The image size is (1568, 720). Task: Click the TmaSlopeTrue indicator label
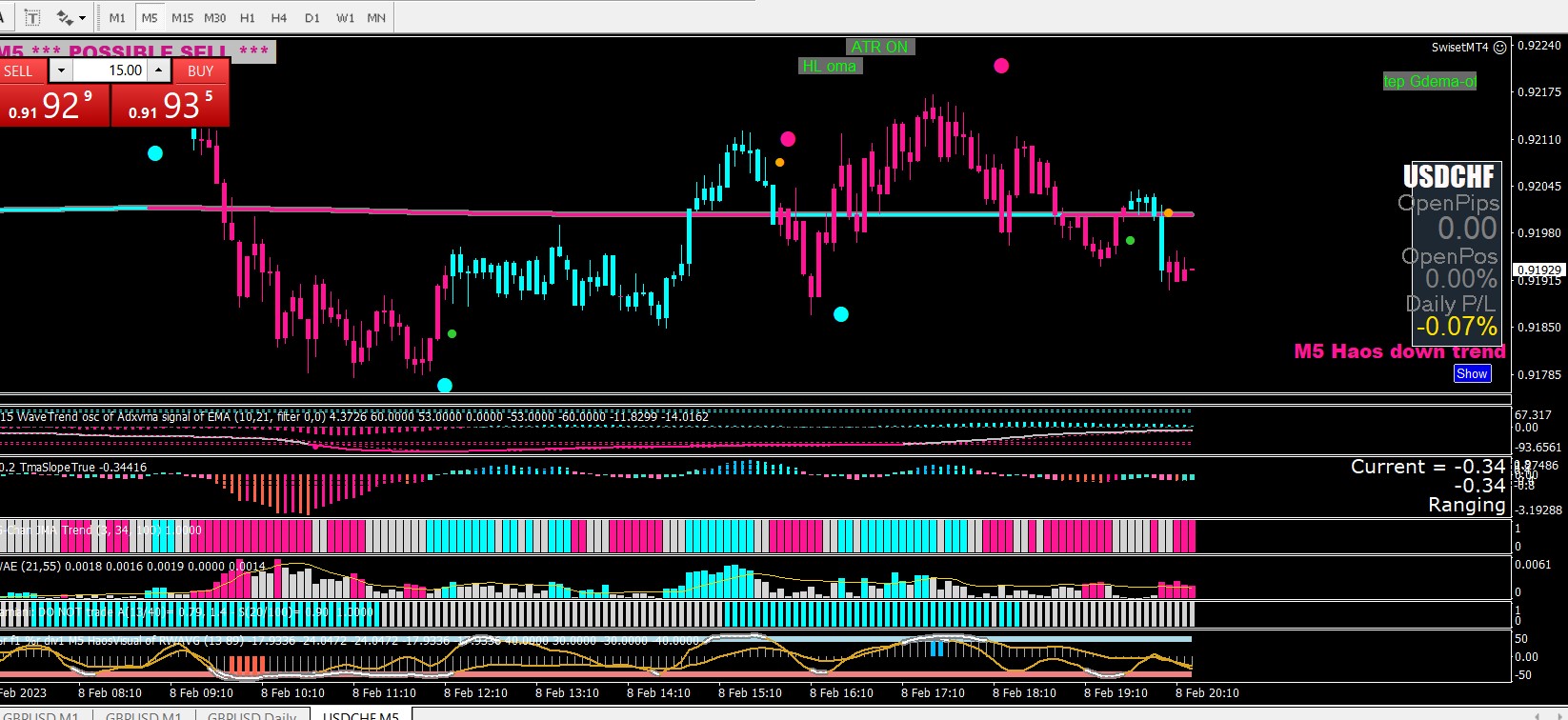[x=73, y=467]
